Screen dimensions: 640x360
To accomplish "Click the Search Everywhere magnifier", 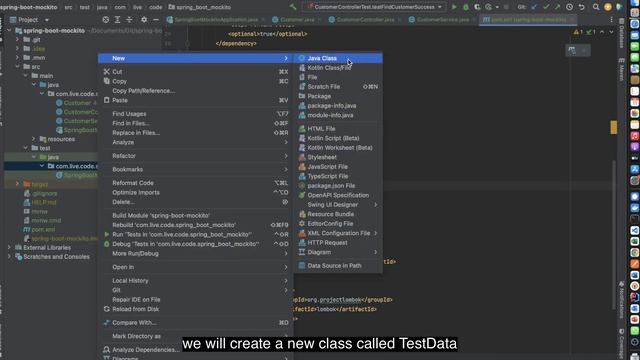I will click(596, 7).
